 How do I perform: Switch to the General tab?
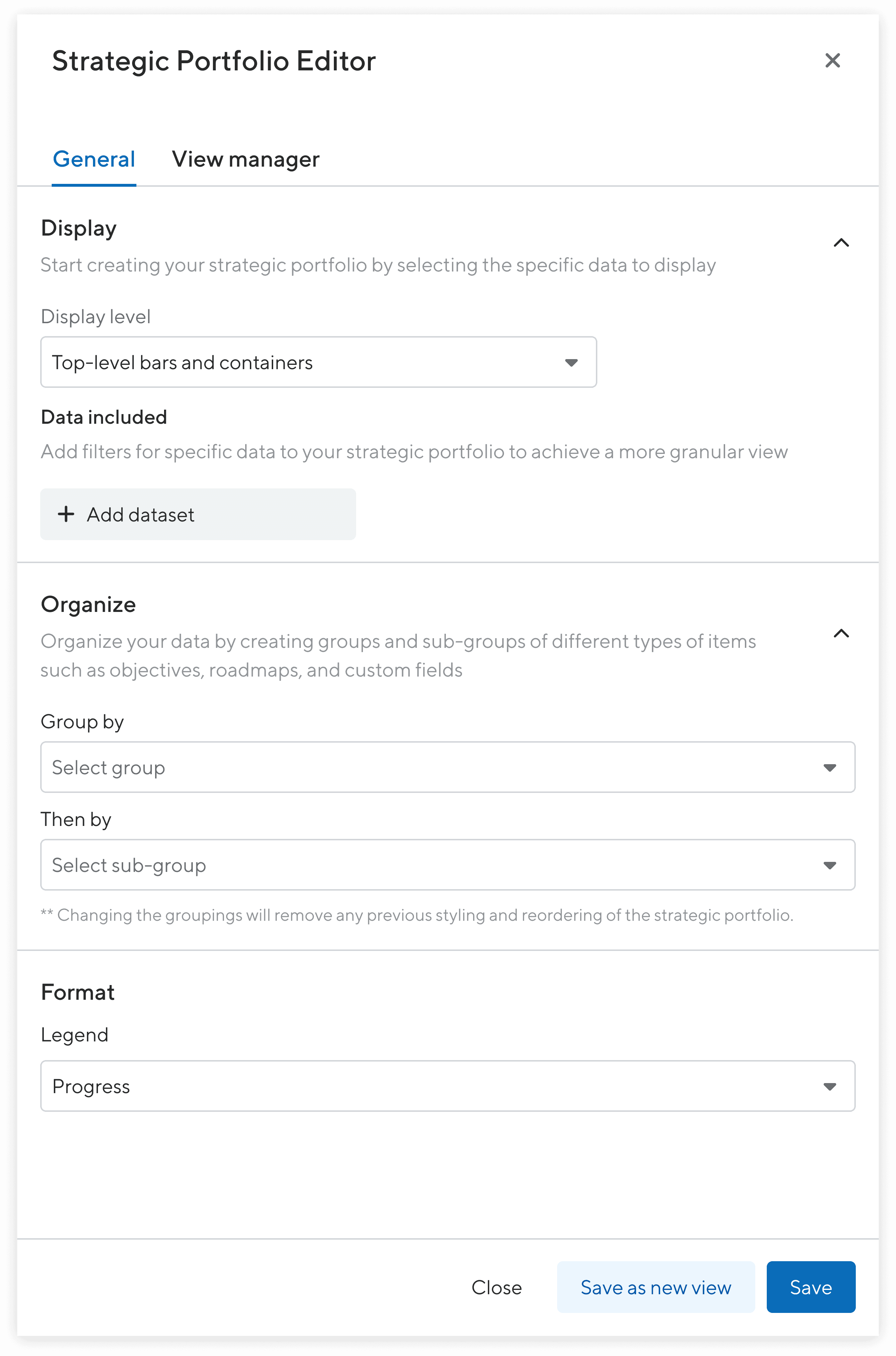point(94,159)
